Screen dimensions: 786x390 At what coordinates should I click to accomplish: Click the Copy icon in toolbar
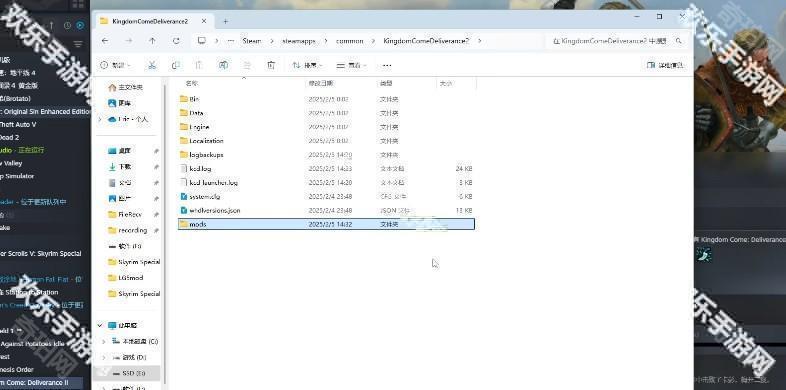click(x=175, y=65)
